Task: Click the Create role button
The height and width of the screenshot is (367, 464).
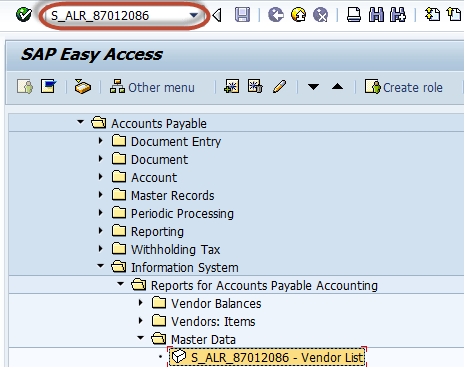Action: [404, 87]
